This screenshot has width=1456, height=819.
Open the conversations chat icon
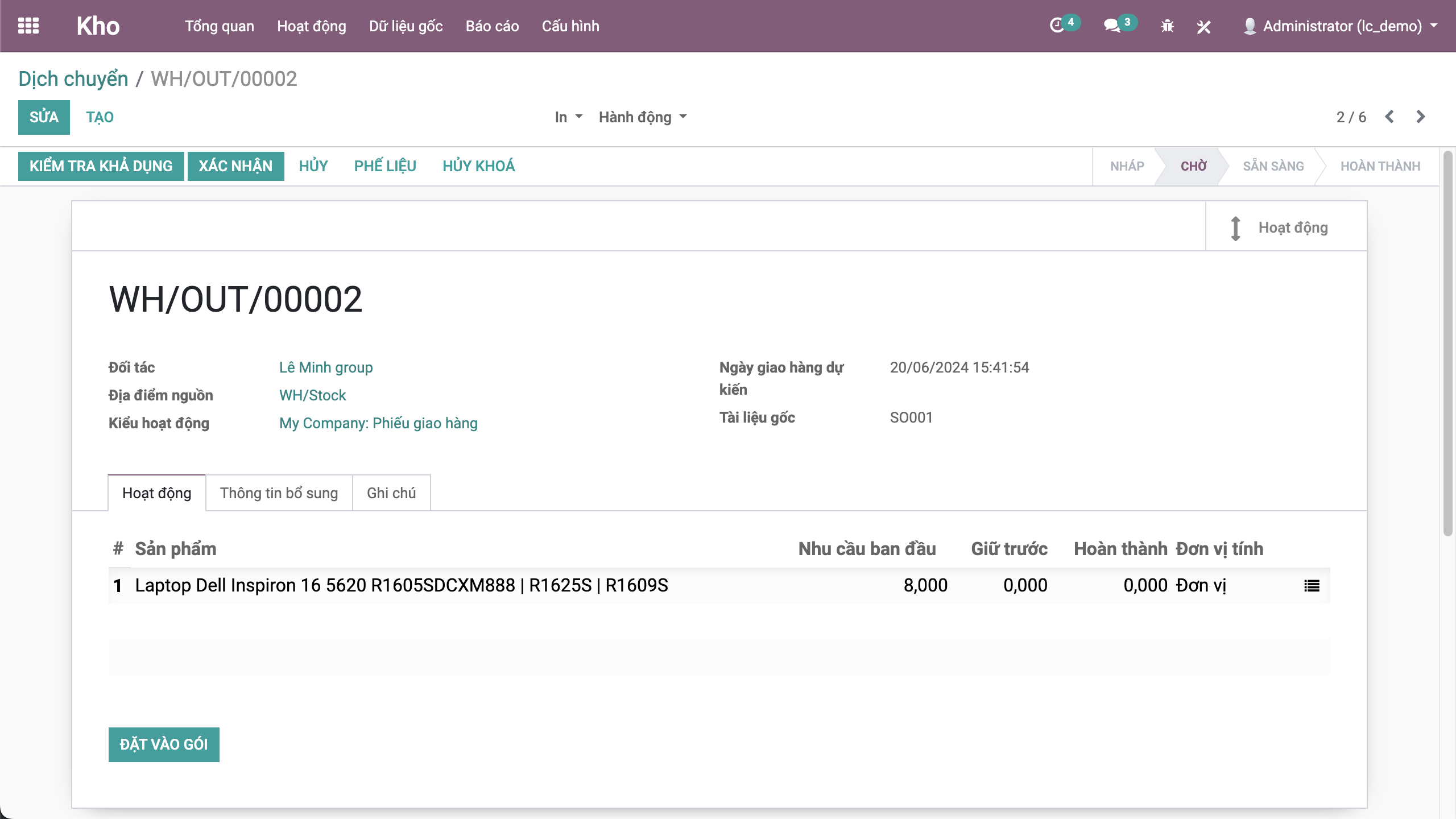[x=1112, y=26]
